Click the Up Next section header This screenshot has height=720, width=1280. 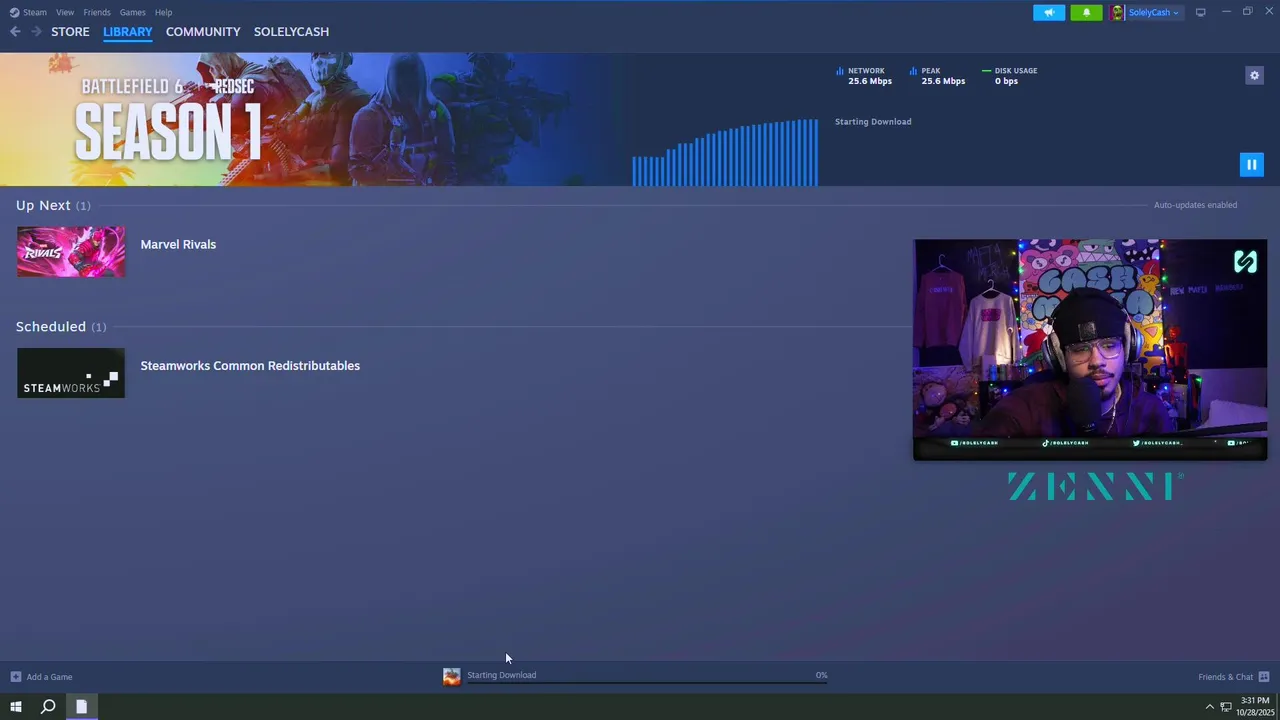[53, 205]
